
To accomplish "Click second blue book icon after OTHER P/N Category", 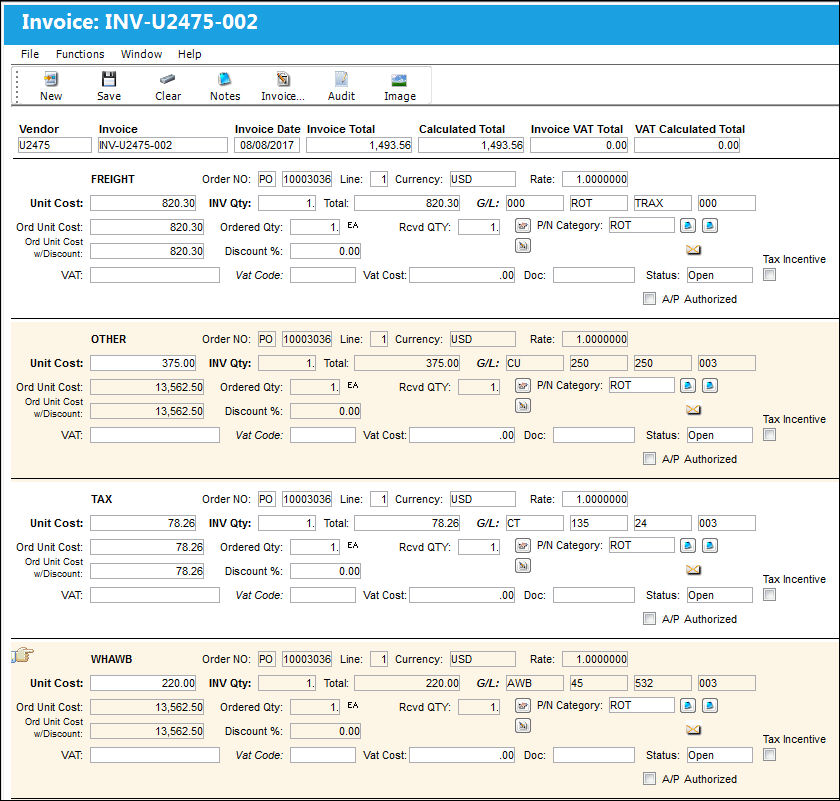I will coord(710,385).
